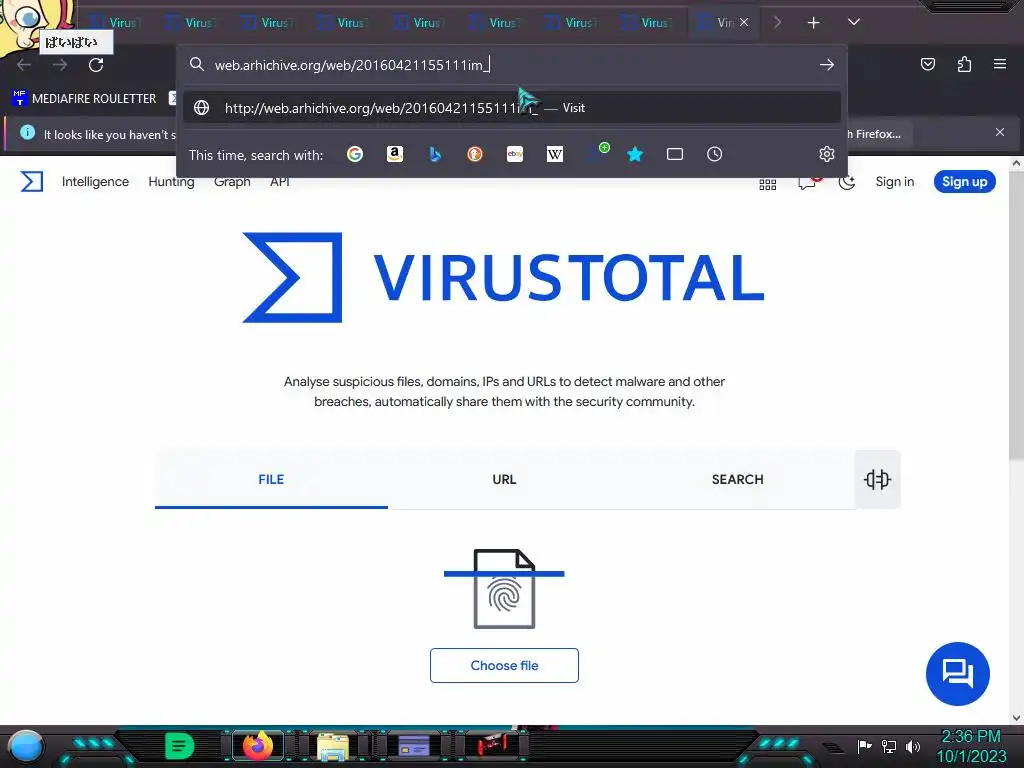The height and width of the screenshot is (768, 1024).
Task: Click the Sign in link
Action: [x=895, y=182]
